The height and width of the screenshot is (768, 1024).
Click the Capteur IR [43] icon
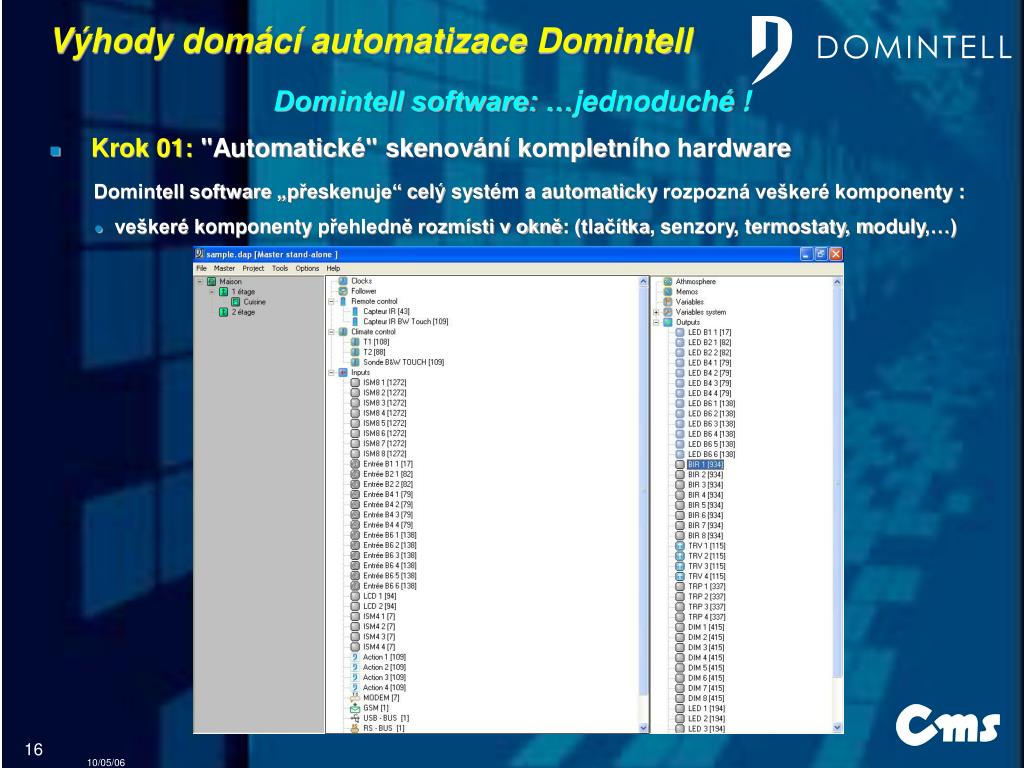[355, 312]
